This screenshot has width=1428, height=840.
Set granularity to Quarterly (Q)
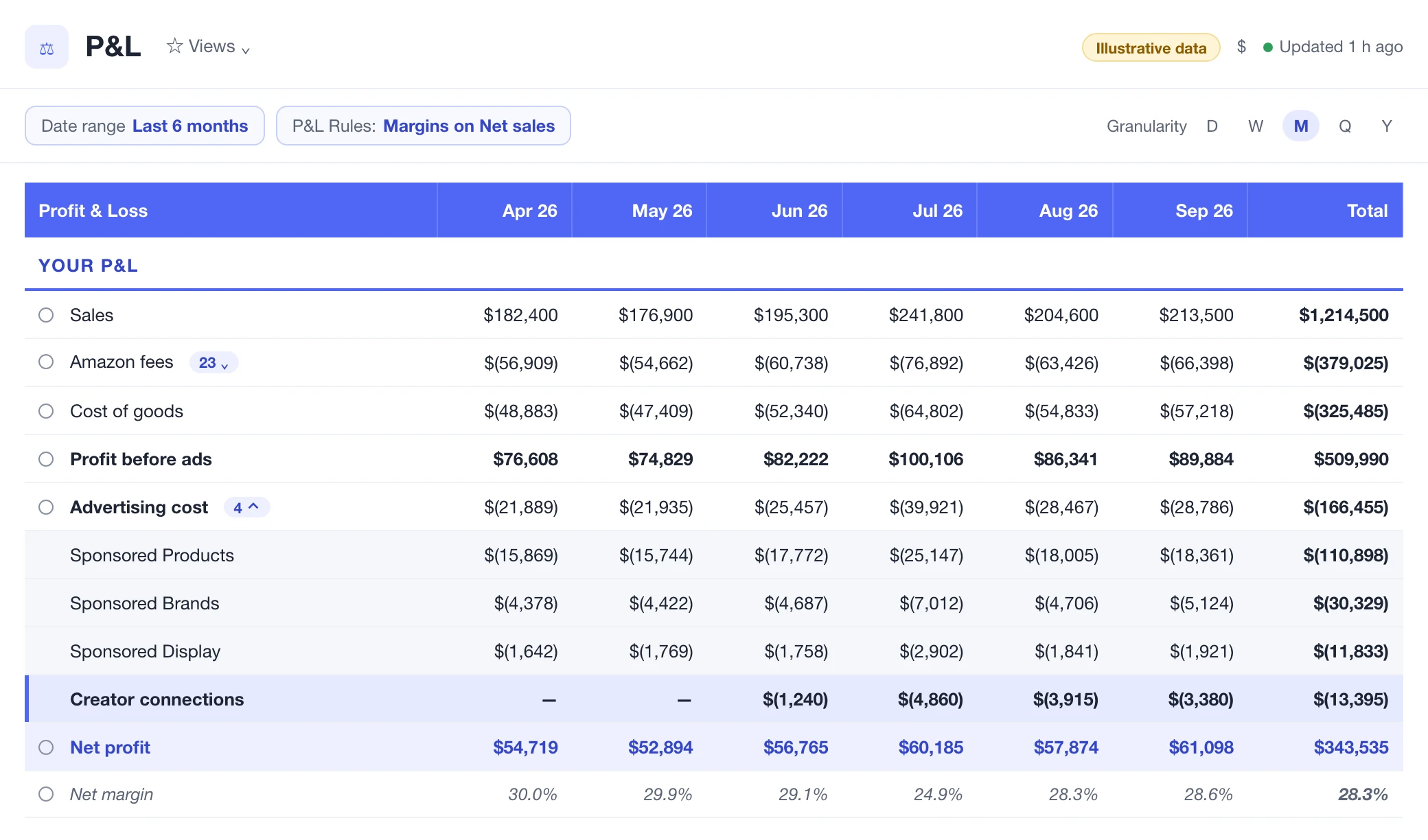click(x=1345, y=126)
